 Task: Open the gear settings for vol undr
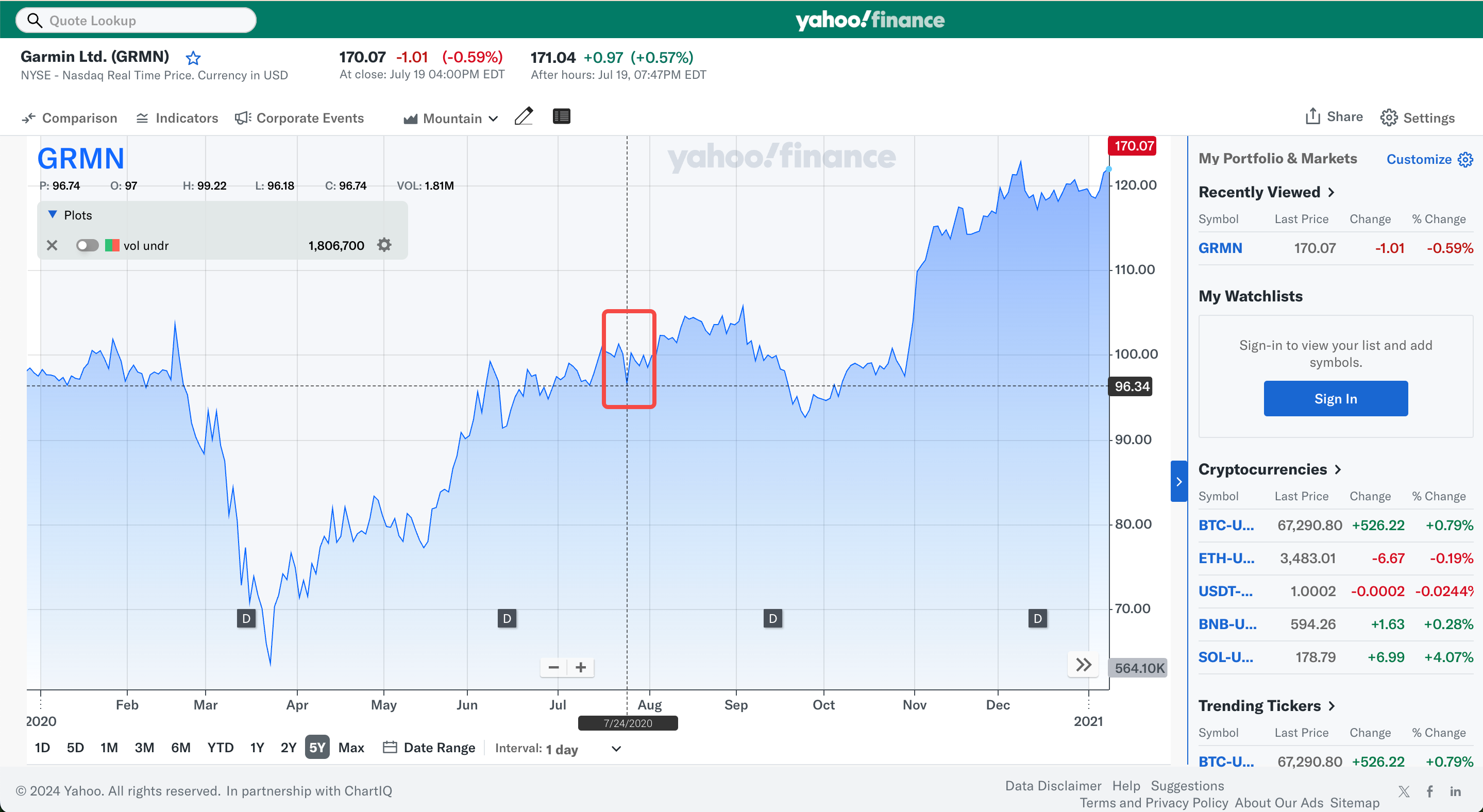coord(384,245)
